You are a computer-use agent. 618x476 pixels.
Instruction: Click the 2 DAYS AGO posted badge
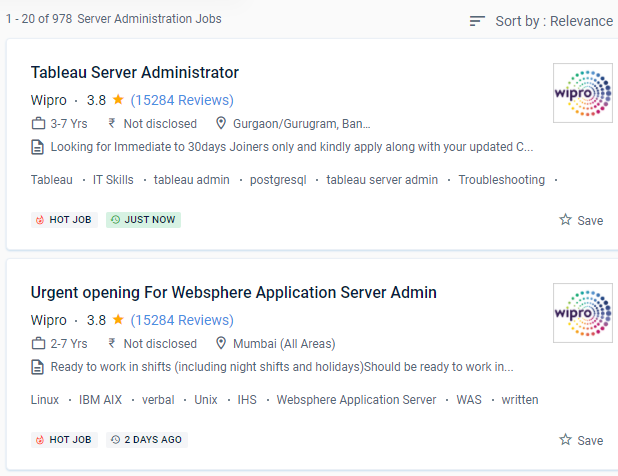point(147,440)
